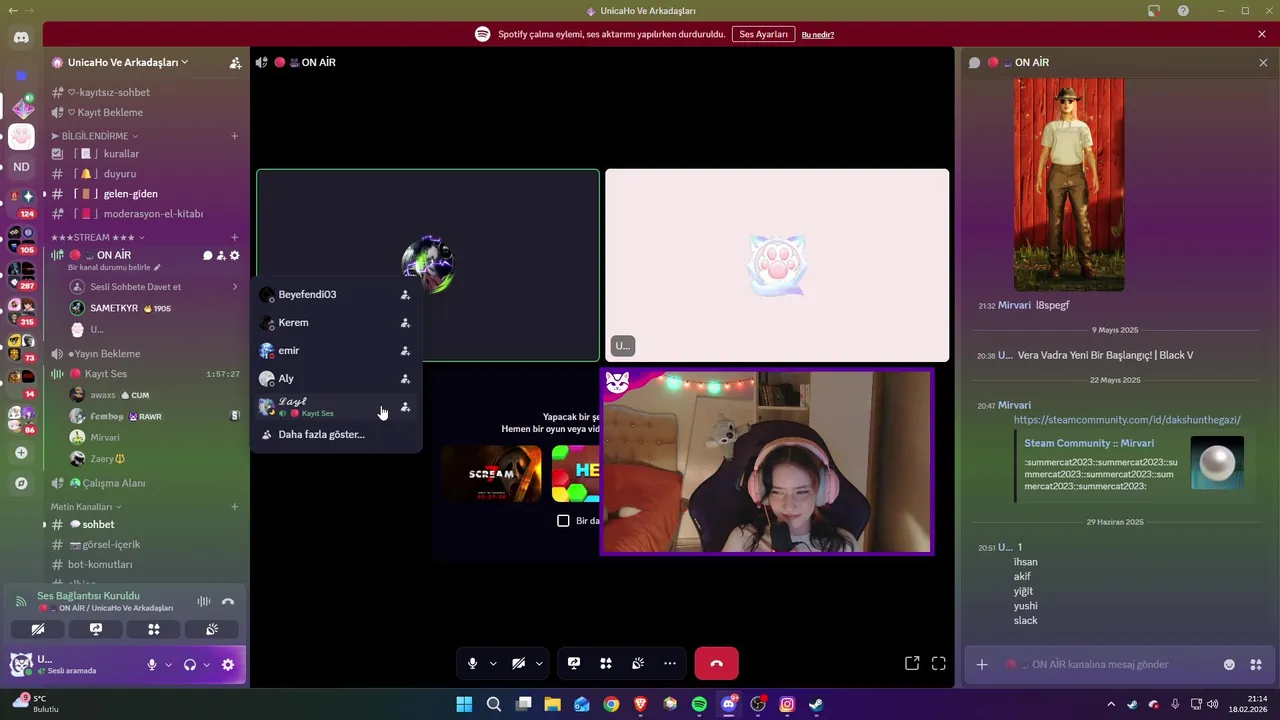This screenshot has width=1280, height=720.
Task: Open user settings gear at bottom left
Action: click(228, 665)
